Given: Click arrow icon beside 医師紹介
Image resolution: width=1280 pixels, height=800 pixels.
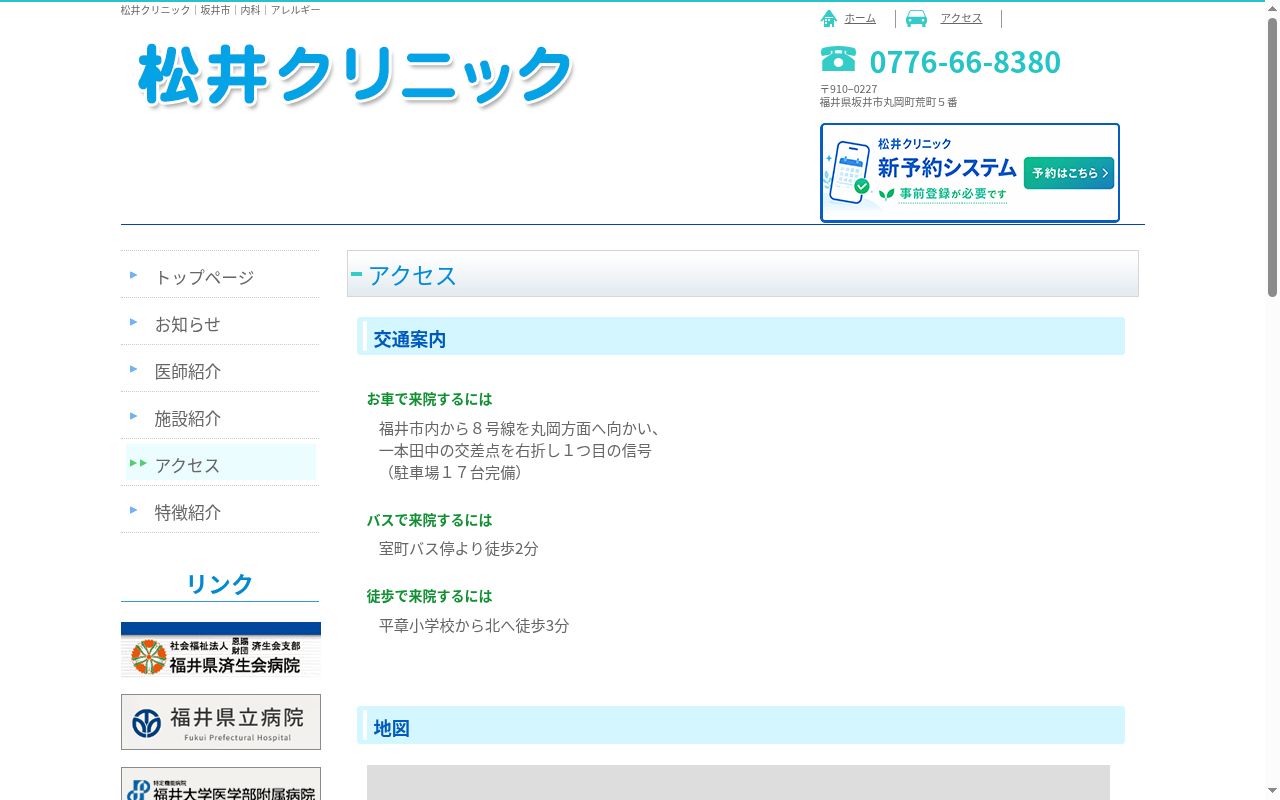Looking at the screenshot, I should pyautogui.click(x=134, y=369).
